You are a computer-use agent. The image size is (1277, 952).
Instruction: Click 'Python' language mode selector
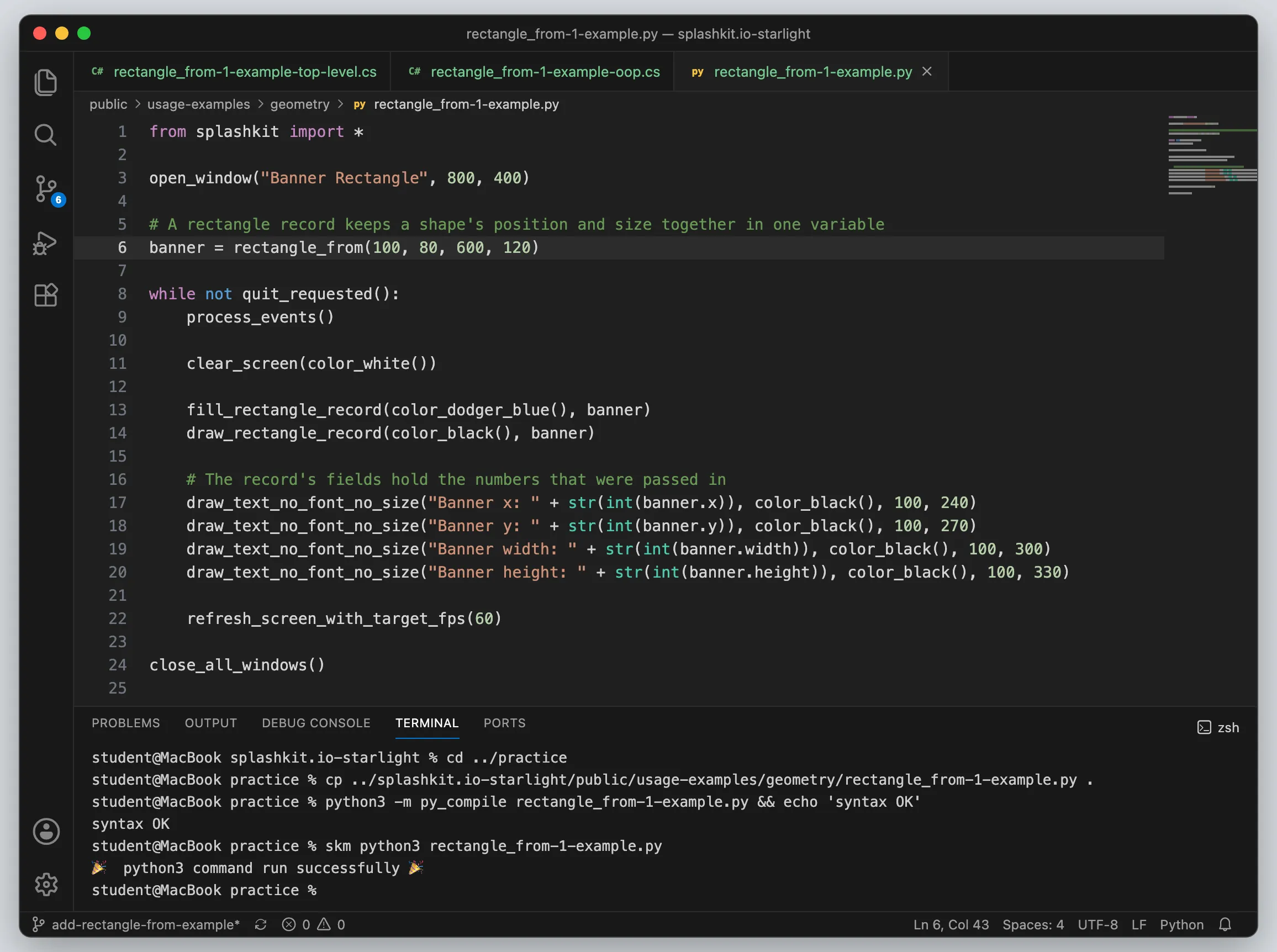(x=1182, y=924)
